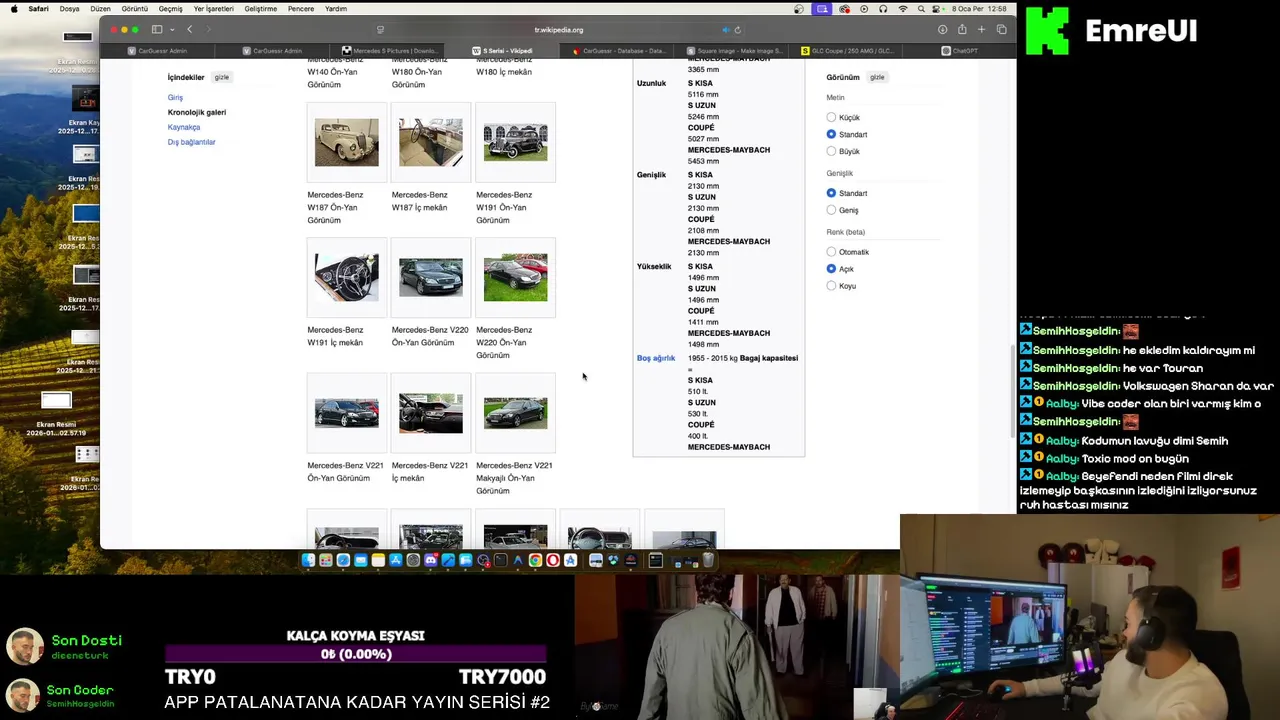Image resolution: width=1280 pixels, height=720 pixels.
Task: Mute tab audio speaker icon in address bar
Action: point(726,29)
